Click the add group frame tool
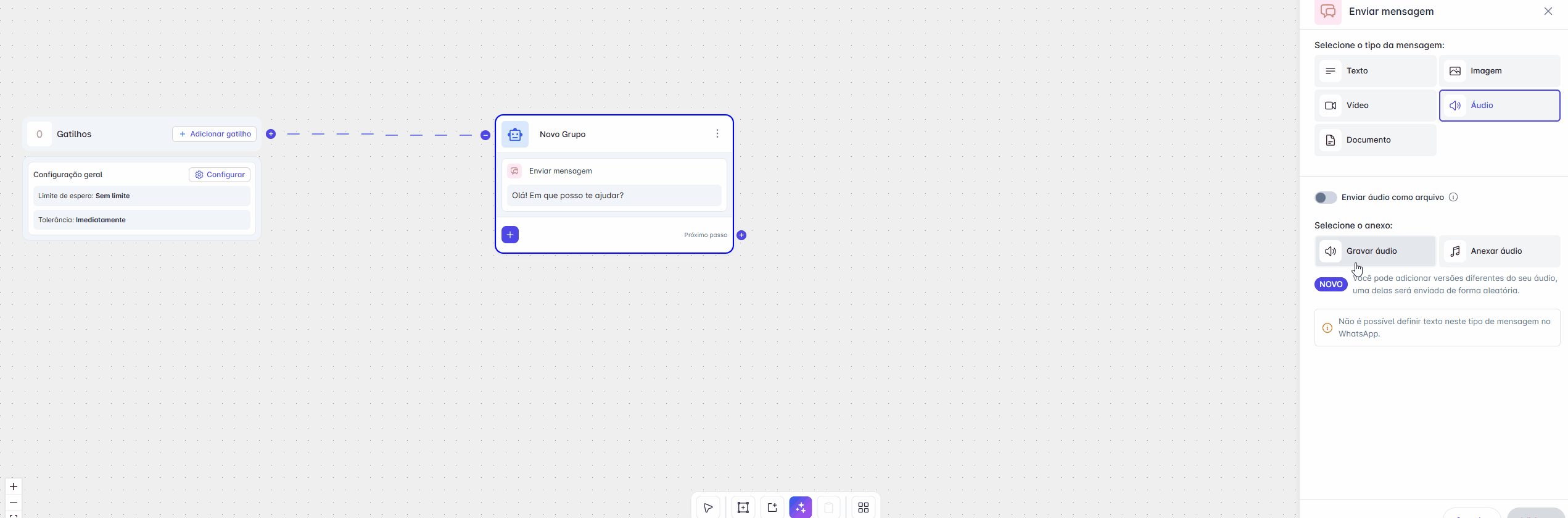Viewport: 1568px width, 518px height. [743, 508]
